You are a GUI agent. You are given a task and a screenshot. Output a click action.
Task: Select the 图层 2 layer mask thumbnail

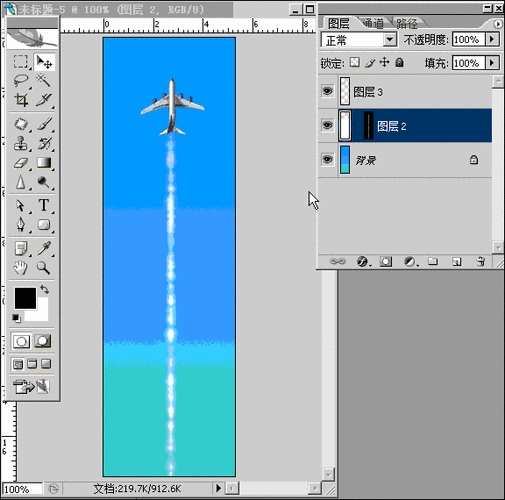368,125
